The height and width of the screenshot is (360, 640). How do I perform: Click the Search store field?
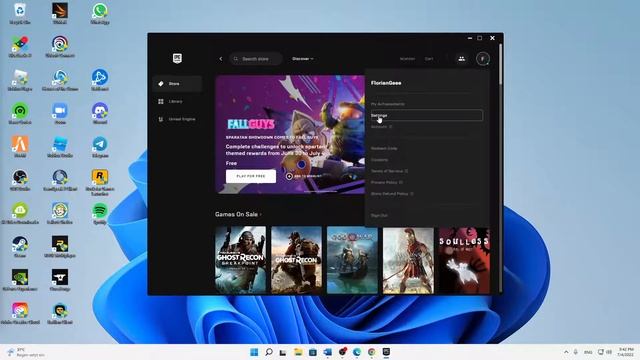coord(256,59)
